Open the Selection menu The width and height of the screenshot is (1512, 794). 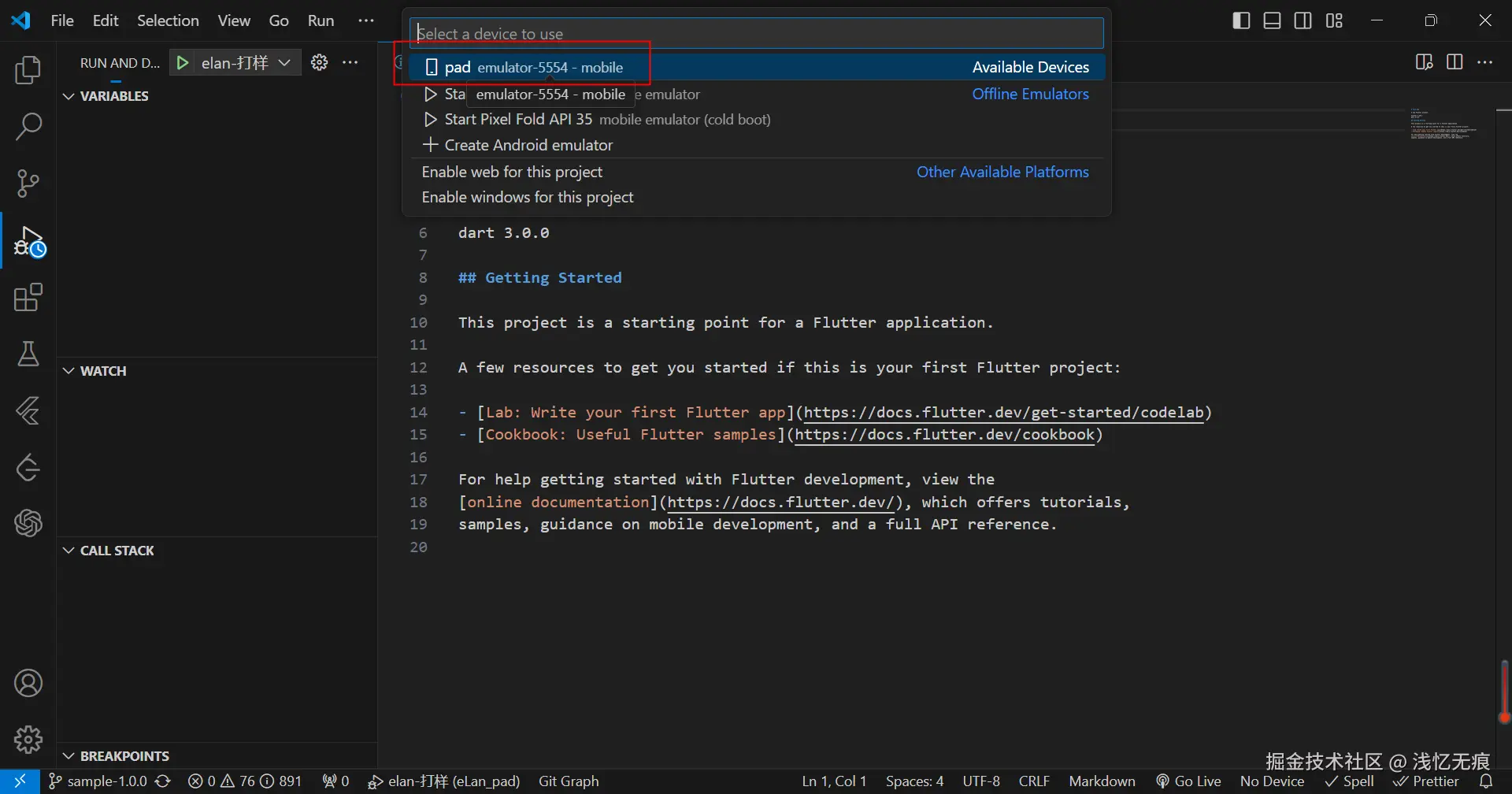pyautogui.click(x=168, y=20)
